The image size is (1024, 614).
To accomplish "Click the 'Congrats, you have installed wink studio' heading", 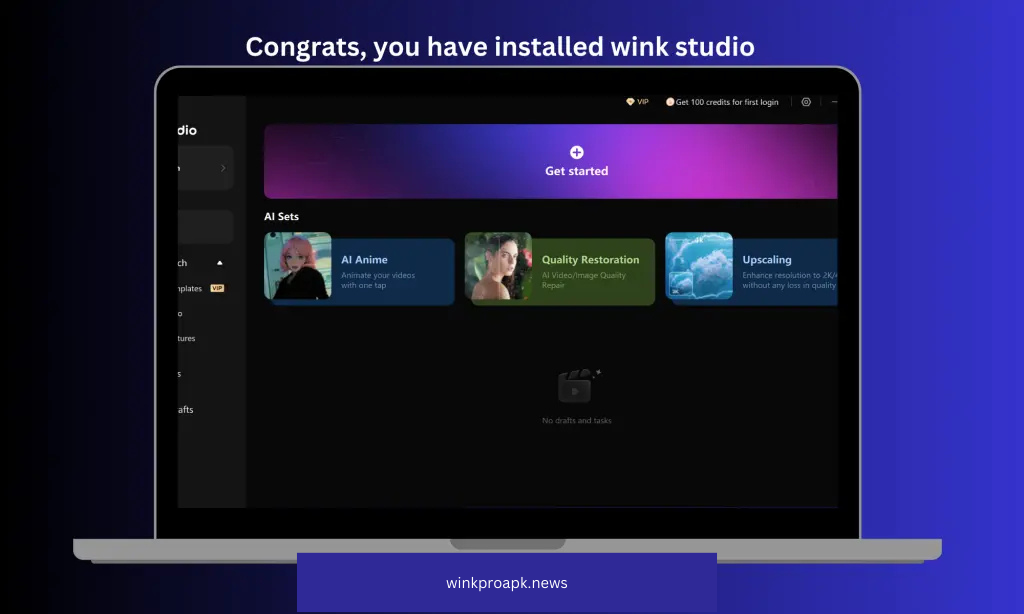I will pos(500,47).
